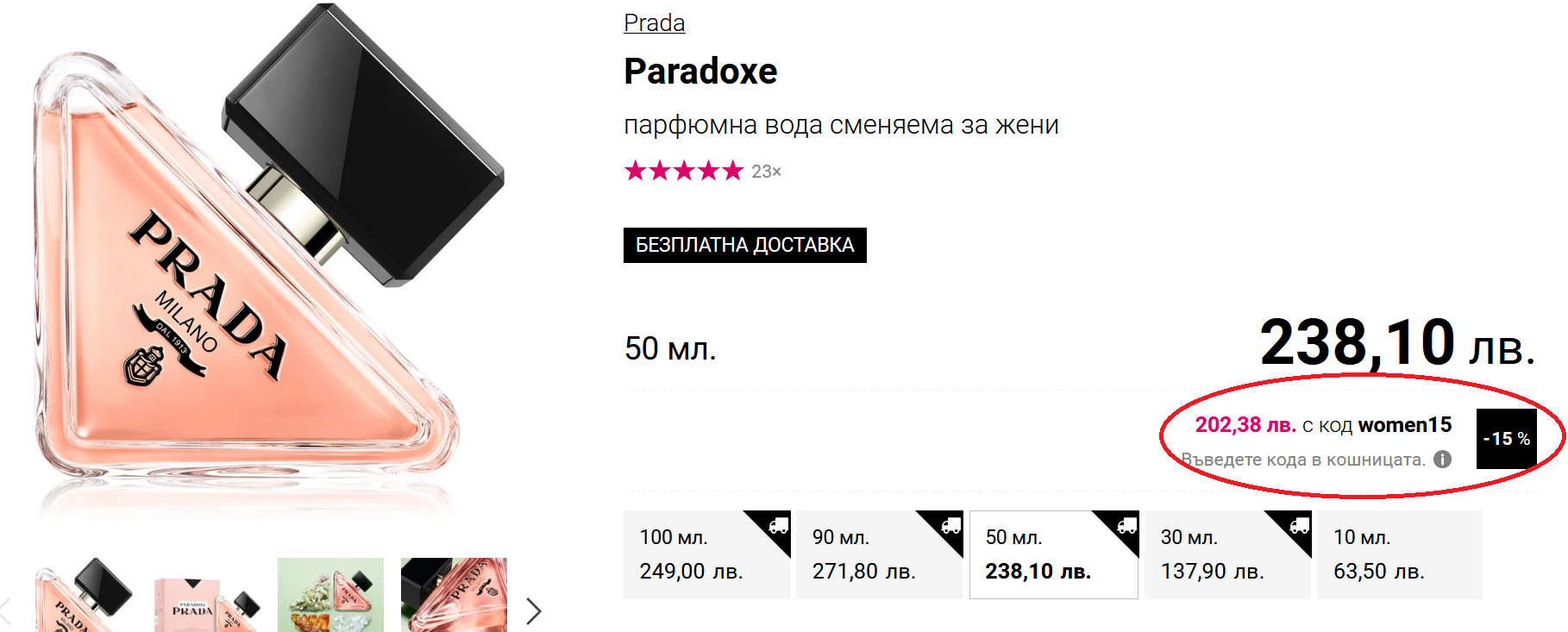The height and width of the screenshot is (632, 1568).
Task: Open the Prada brand link
Action: click(x=654, y=23)
